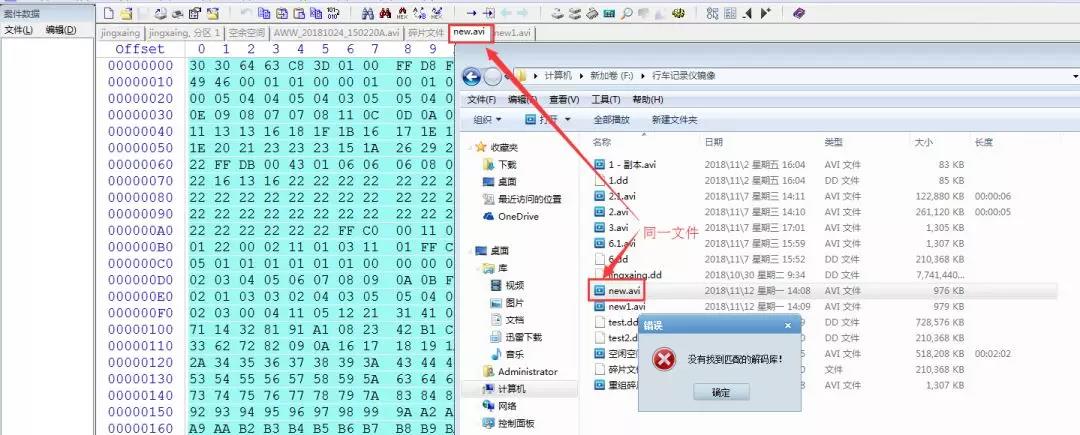Select 最近访问的位置 in the navigation pane

pos(530,200)
